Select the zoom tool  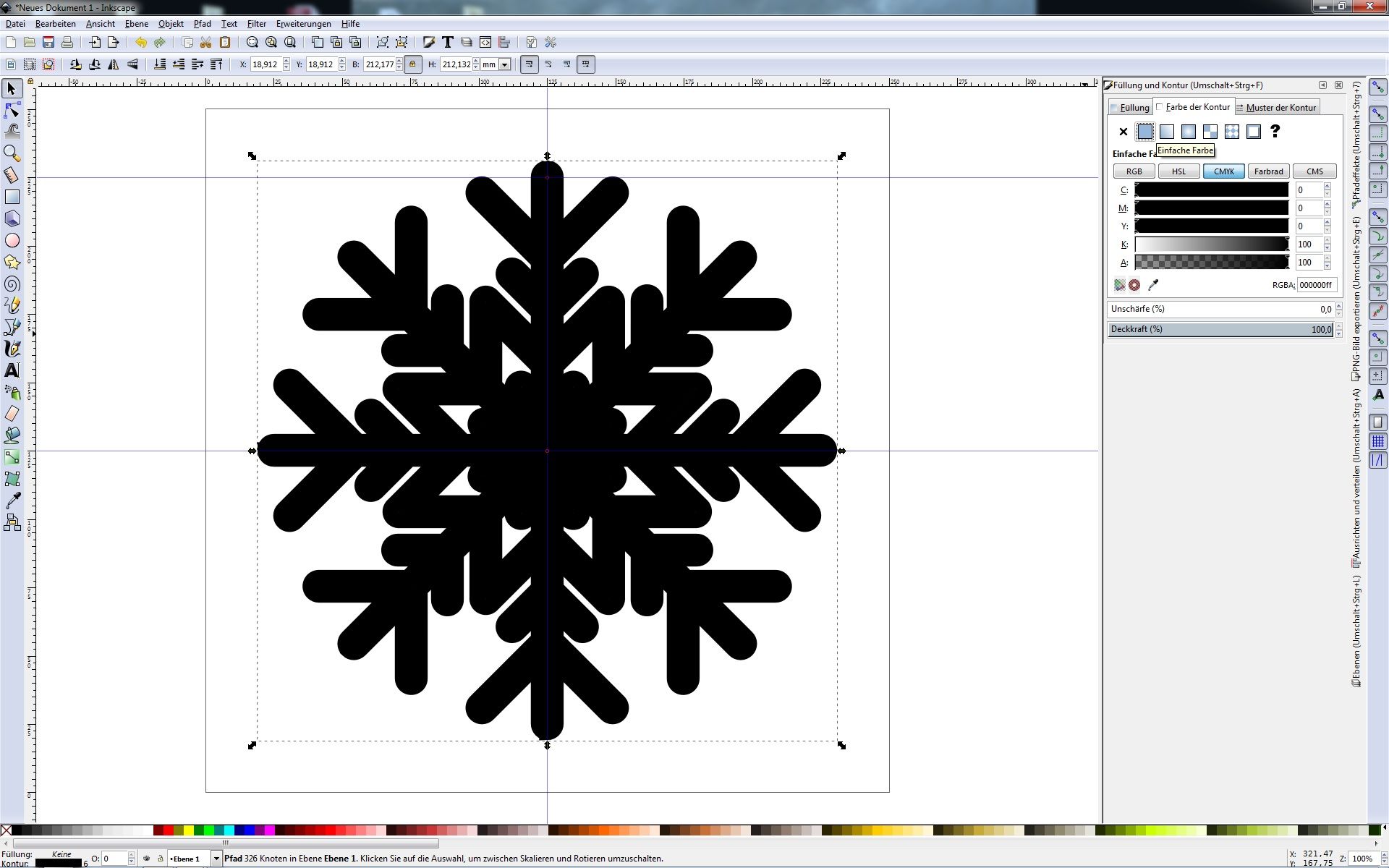pos(12,153)
